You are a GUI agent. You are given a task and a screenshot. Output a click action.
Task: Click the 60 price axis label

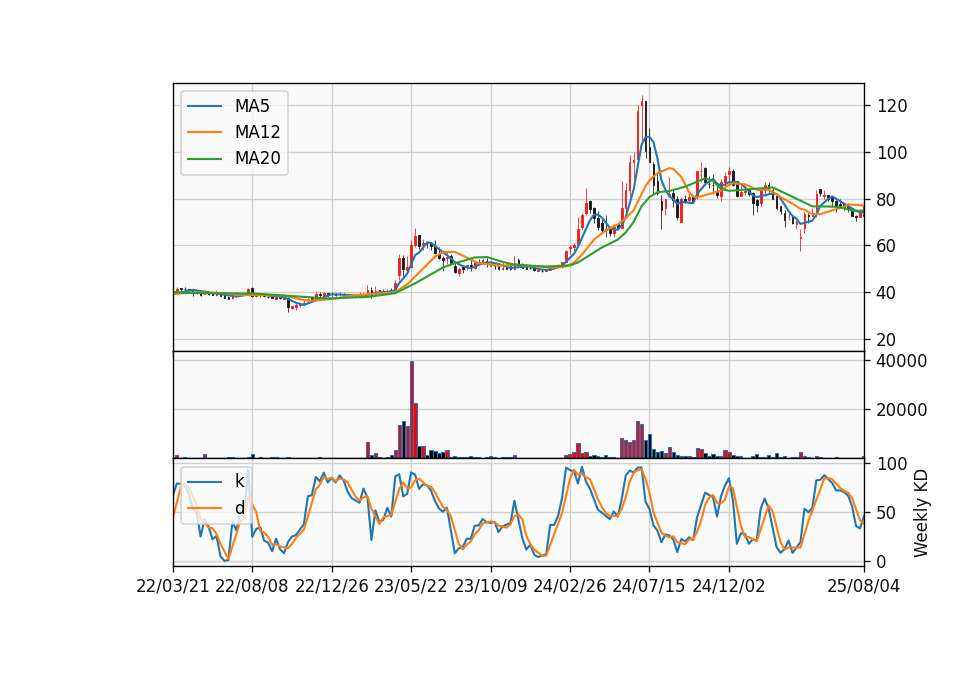(x=887, y=246)
